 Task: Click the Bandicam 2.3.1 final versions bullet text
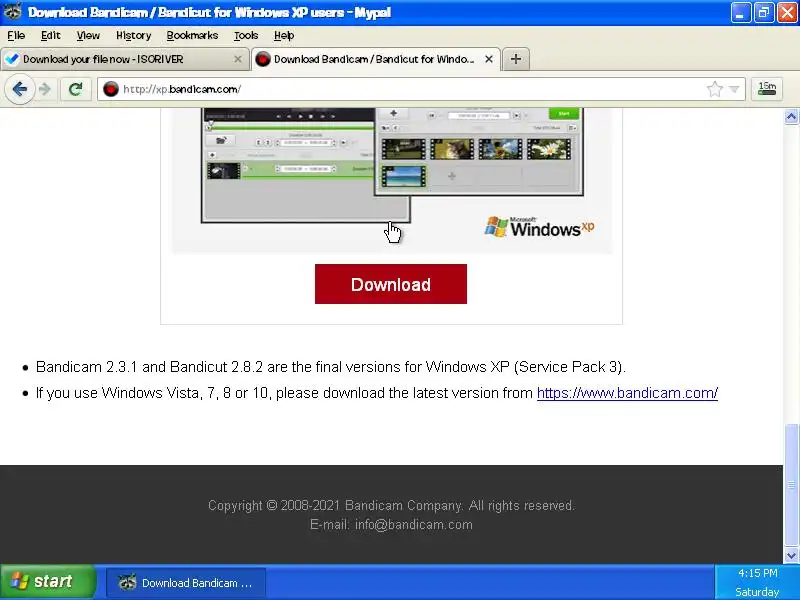point(331,367)
